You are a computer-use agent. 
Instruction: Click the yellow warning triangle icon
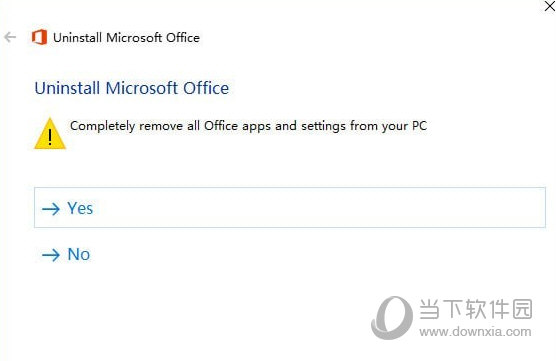pyautogui.click(x=50, y=133)
